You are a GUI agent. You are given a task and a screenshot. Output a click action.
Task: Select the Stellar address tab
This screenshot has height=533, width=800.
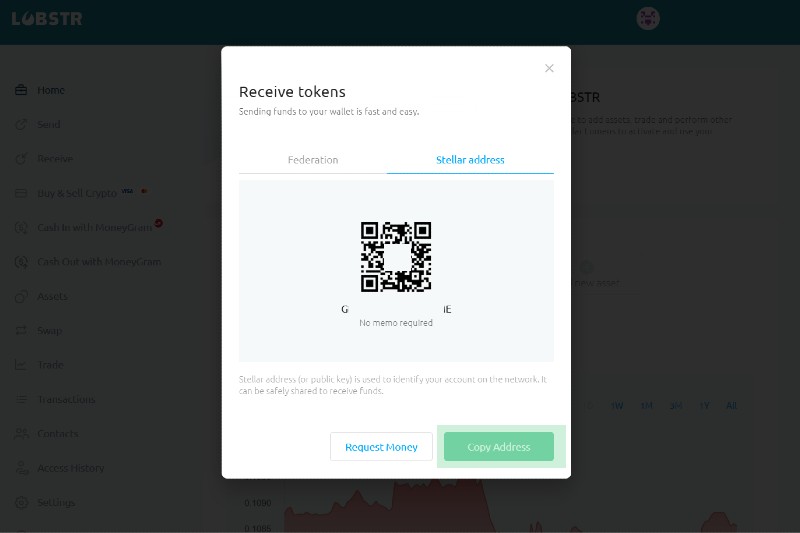coord(470,160)
